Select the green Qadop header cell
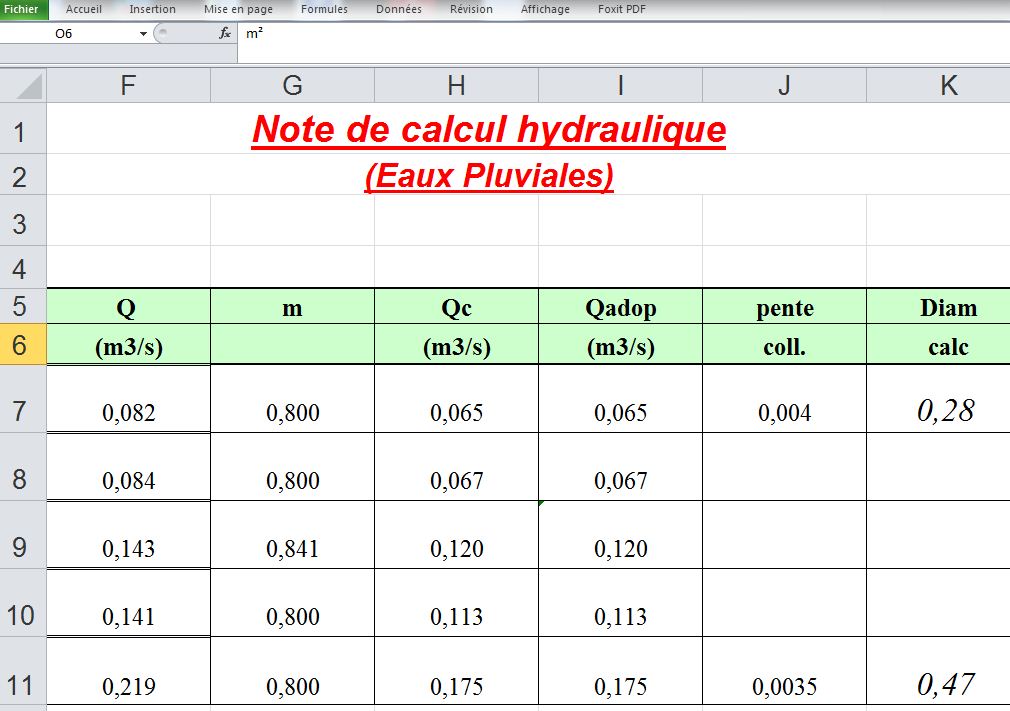Screen dimensions: 1010x711 pos(620,308)
